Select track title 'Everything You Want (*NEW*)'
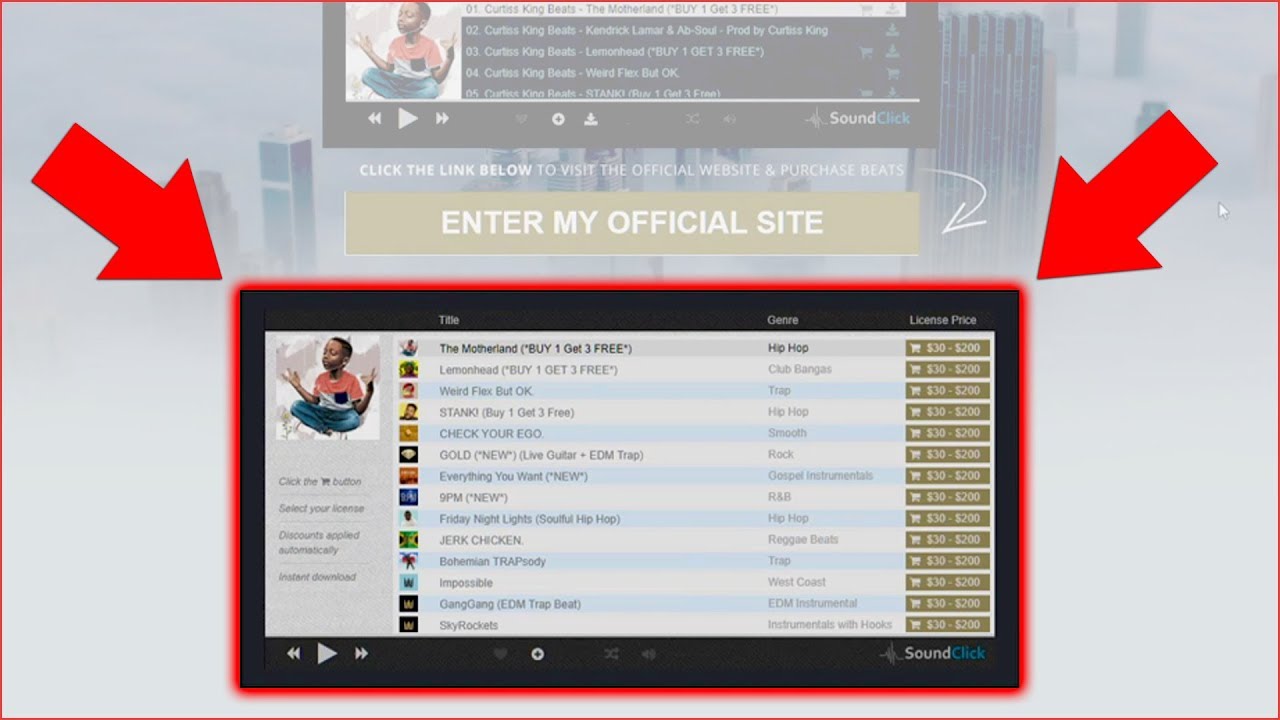 coord(513,476)
